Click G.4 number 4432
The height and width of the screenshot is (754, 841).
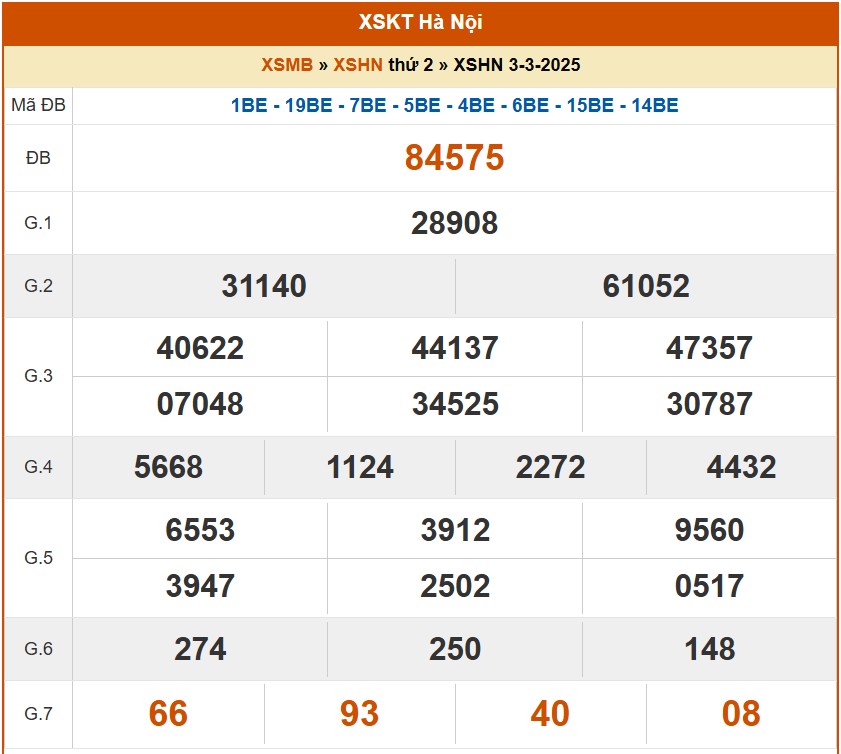(741, 467)
